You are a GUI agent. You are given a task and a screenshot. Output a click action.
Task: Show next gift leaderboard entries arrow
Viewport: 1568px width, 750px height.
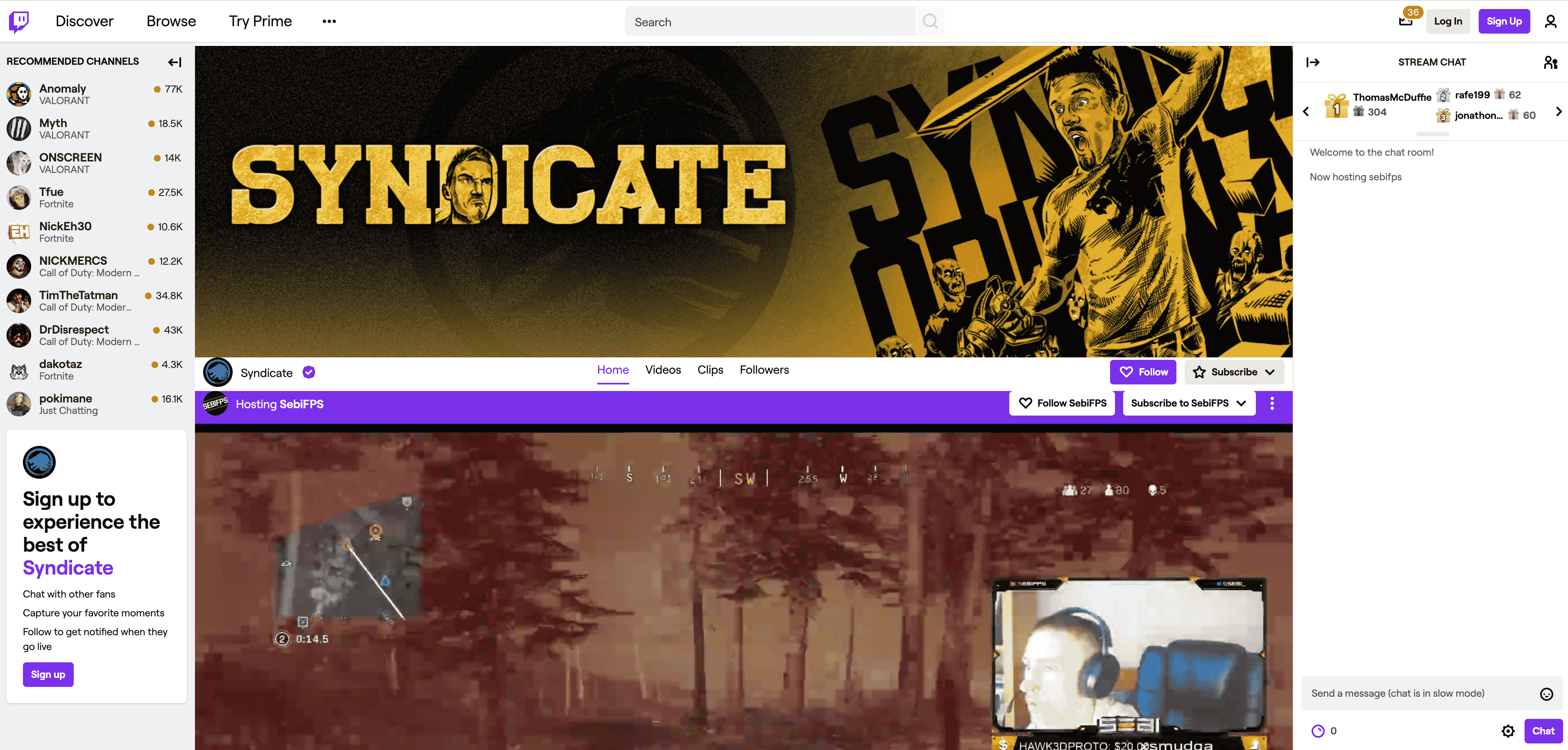[x=1558, y=111]
